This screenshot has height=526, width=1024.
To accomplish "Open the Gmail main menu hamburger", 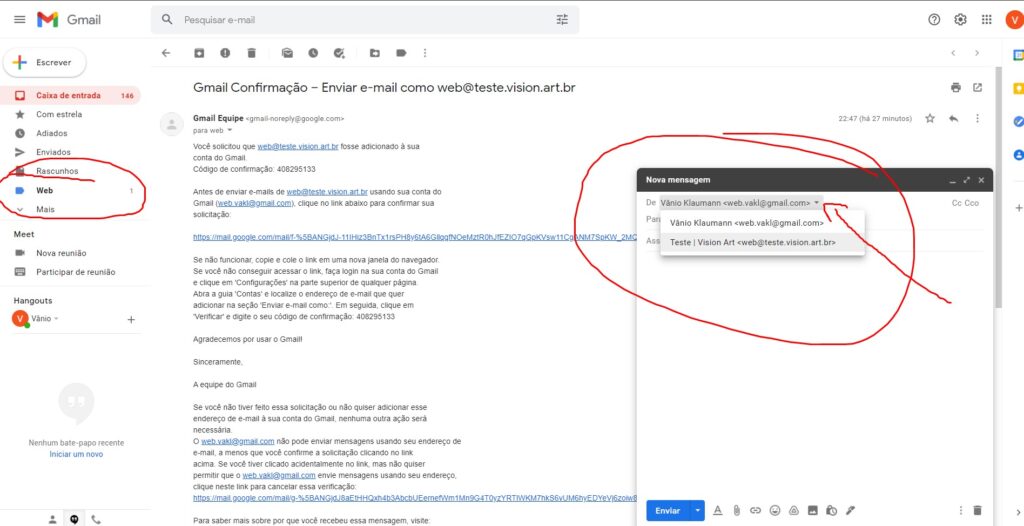I will [20, 20].
